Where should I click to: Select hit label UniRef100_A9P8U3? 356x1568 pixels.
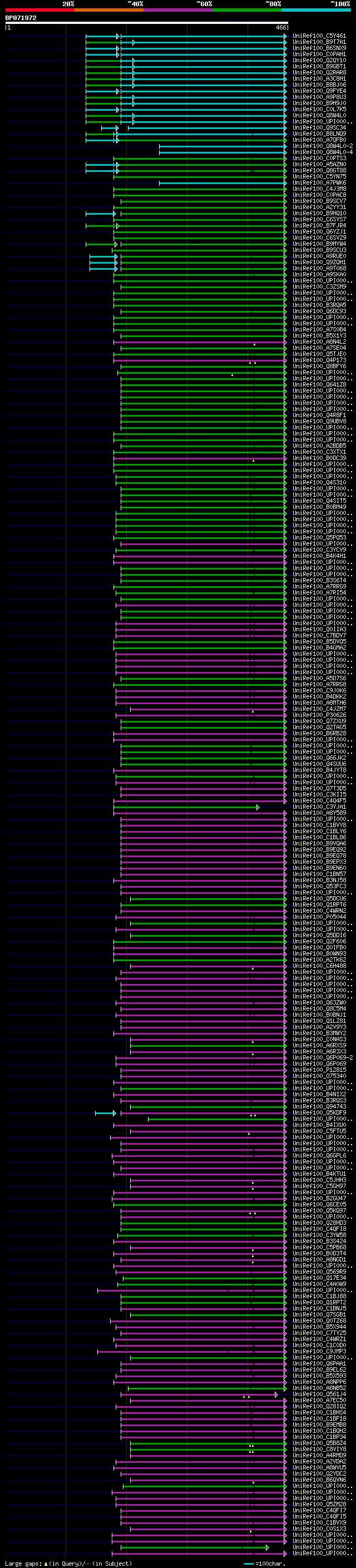[319, 97]
